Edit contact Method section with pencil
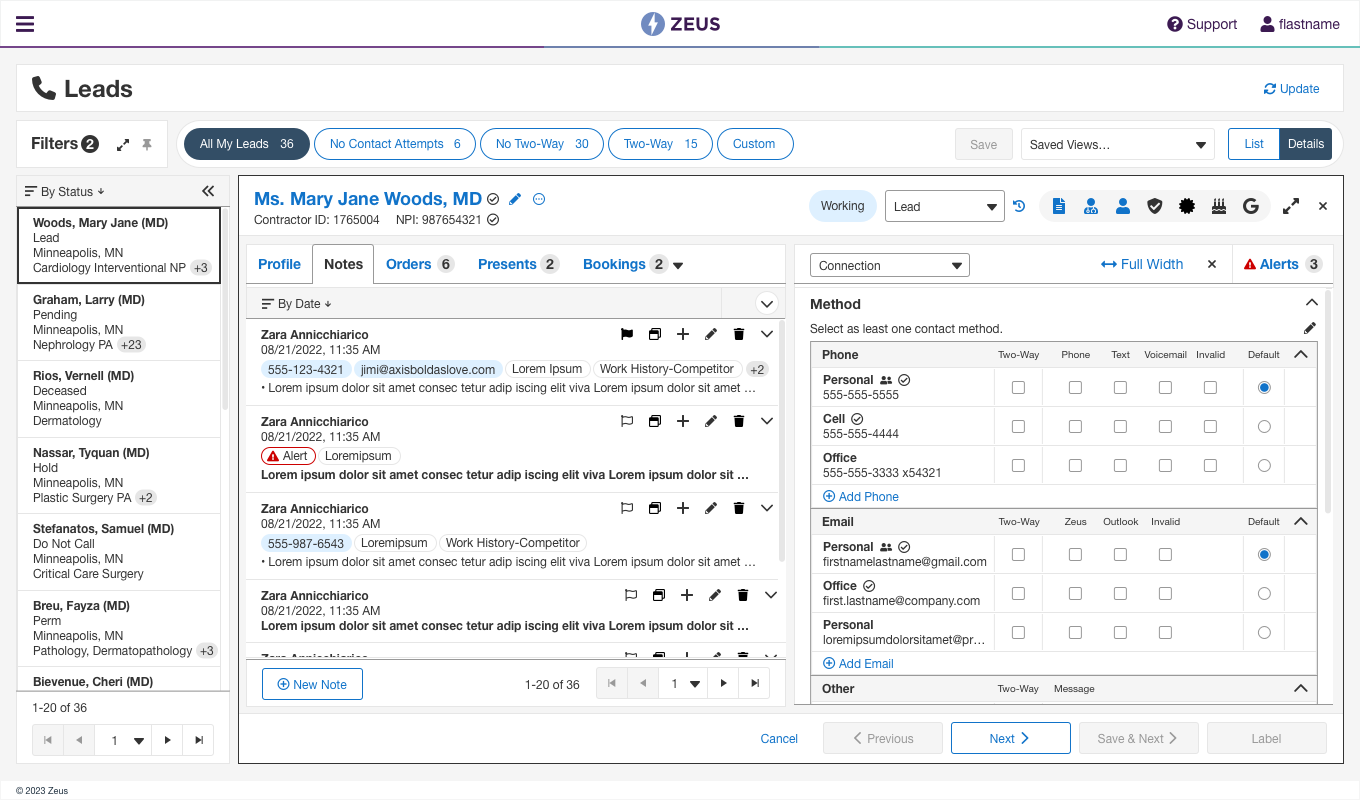Image resolution: width=1360 pixels, height=800 pixels. (x=1310, y=328)
